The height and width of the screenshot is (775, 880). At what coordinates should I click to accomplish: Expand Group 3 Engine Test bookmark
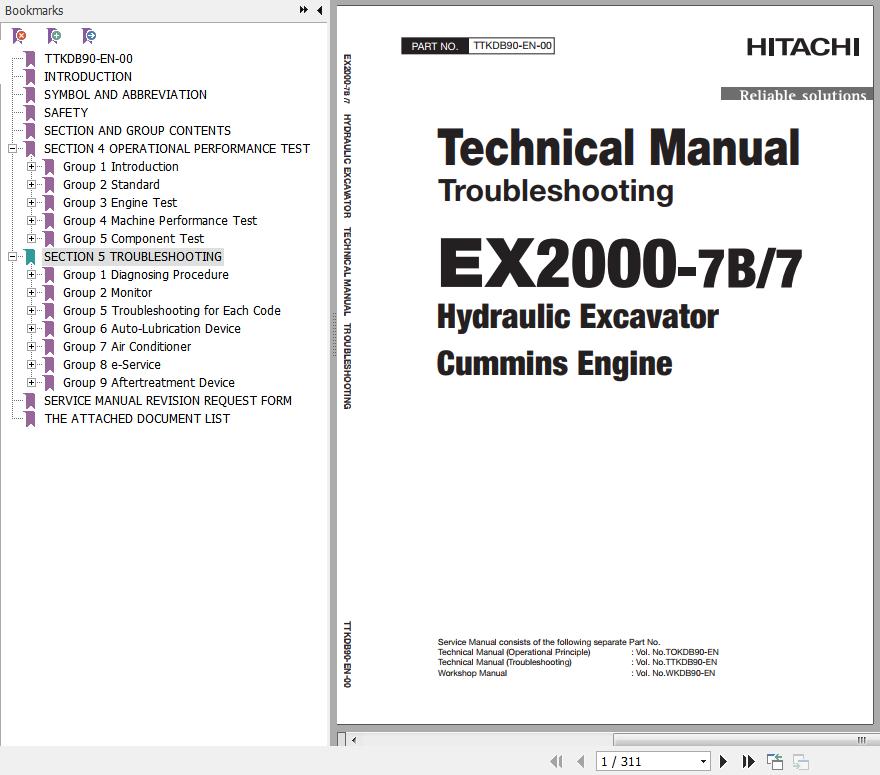point(31,203)
